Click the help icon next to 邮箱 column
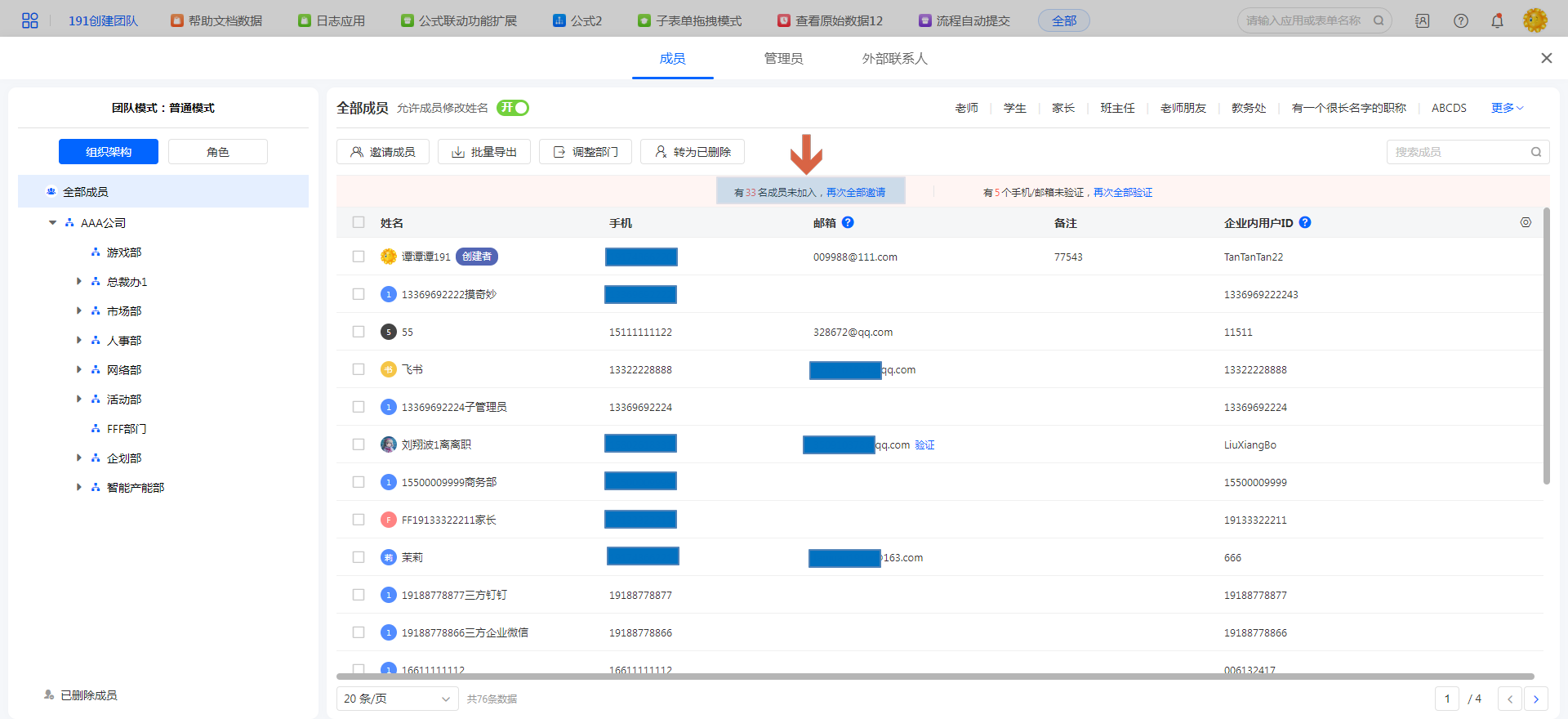This screenshot has height=719, width=1568. pyautogui.click(x=848, y=222)
